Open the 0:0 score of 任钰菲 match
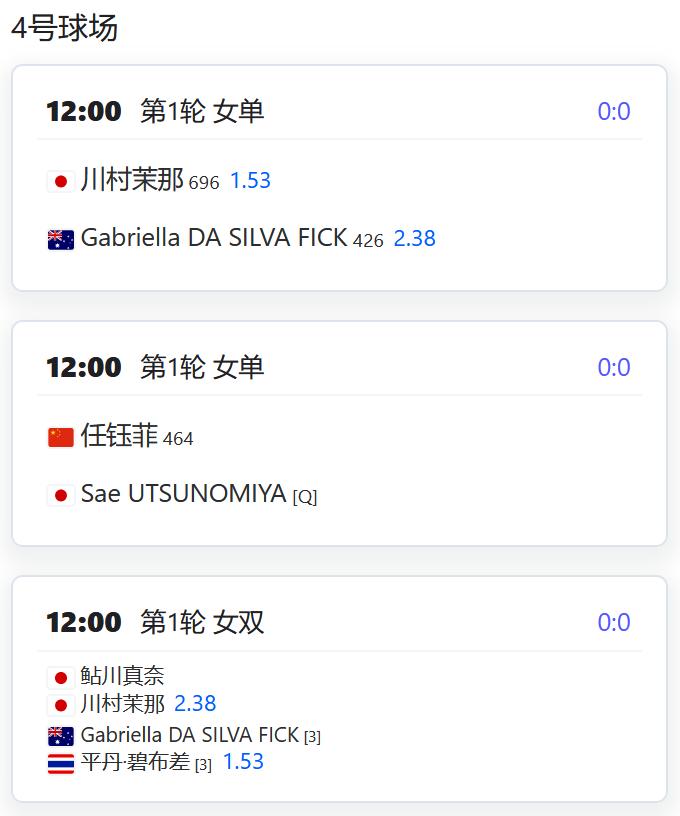 click(614, 367)
